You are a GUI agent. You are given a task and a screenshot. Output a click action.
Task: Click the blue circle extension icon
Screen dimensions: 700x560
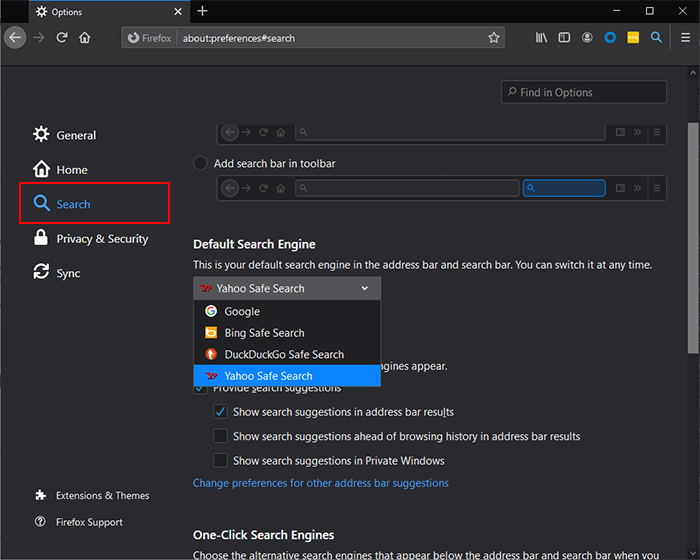[610, 38]
